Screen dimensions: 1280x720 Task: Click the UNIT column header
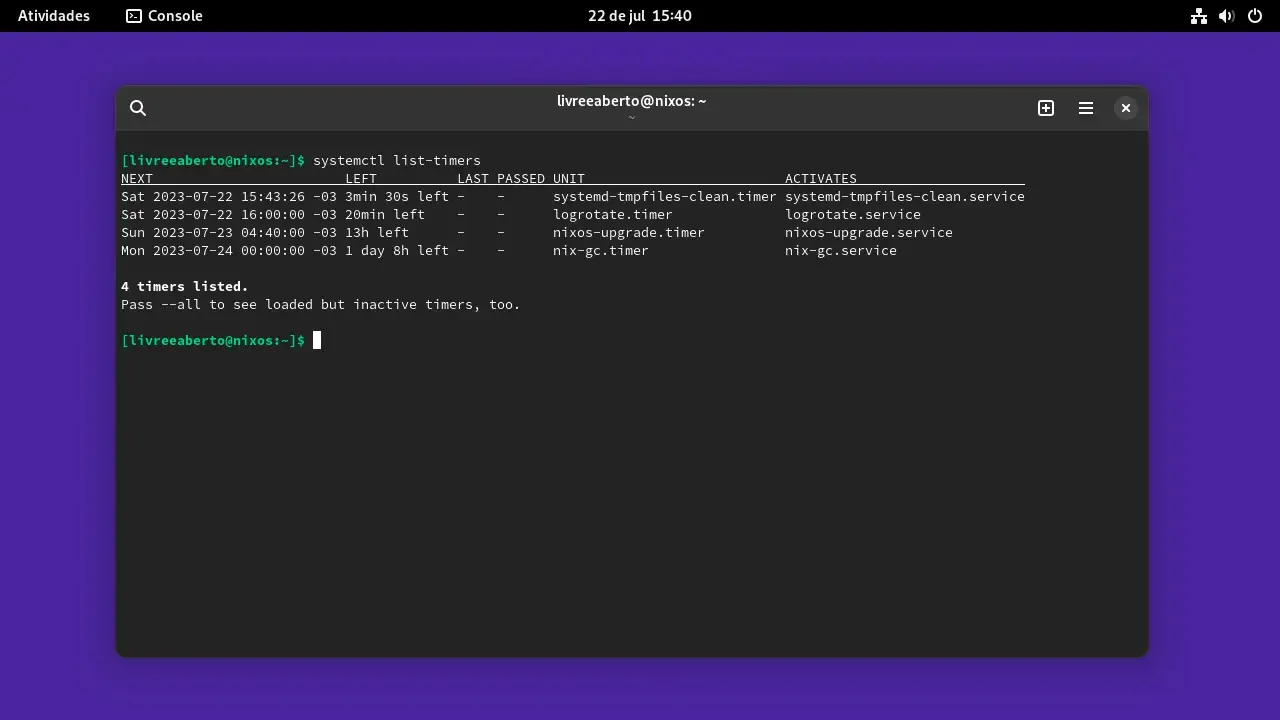[569, 179]
